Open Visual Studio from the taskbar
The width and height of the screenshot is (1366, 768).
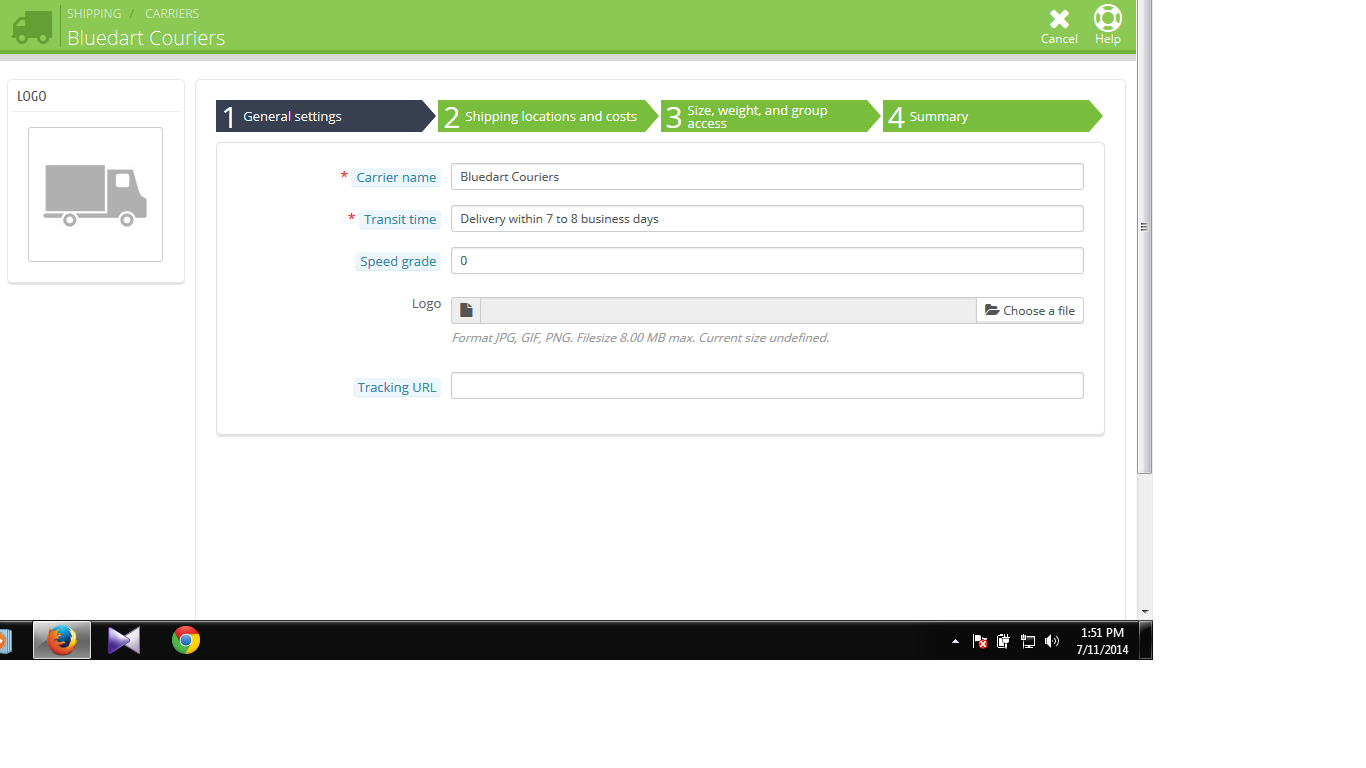(124, 640)
